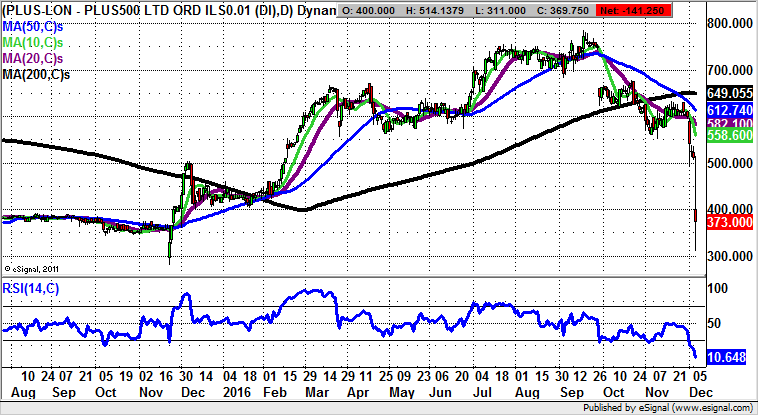Click the red 373.000 last price tag
Viewport: 758px width, 415px height.
(728, 223)
